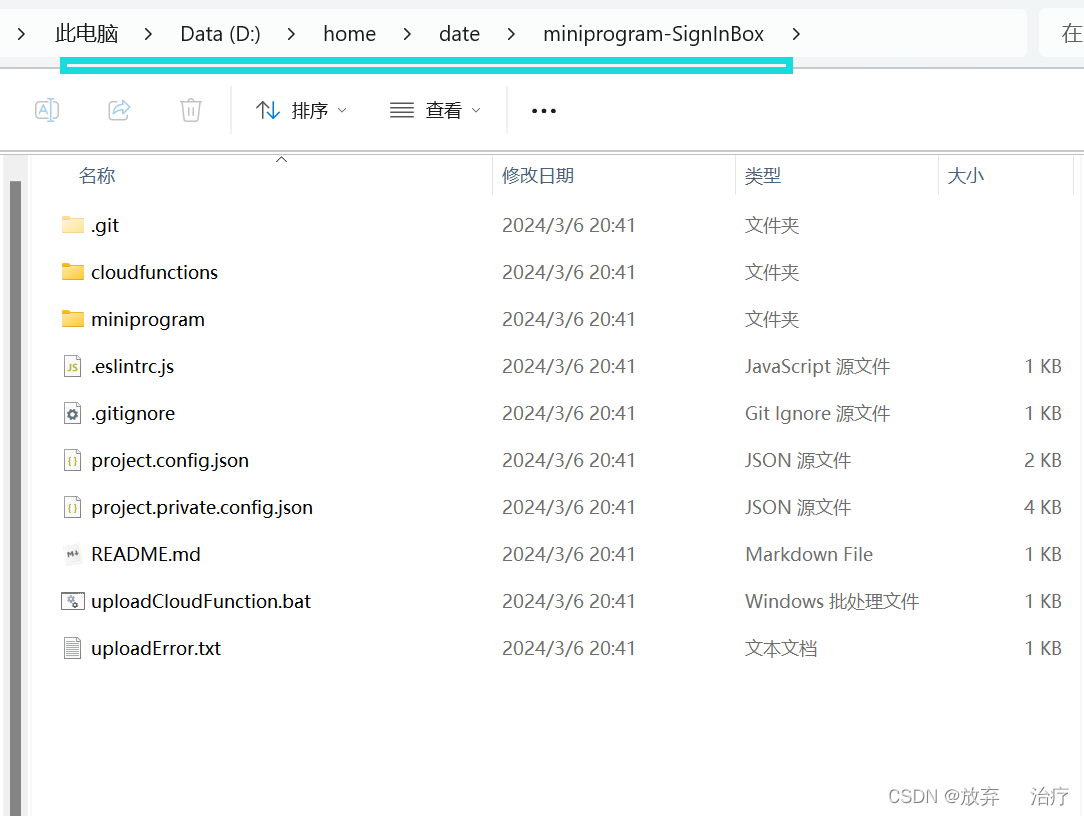Image resolution: width=1084 pixels, height=816 pixels.
Task: Go to the home folder in breadcrumb
Action: (349, 33)
